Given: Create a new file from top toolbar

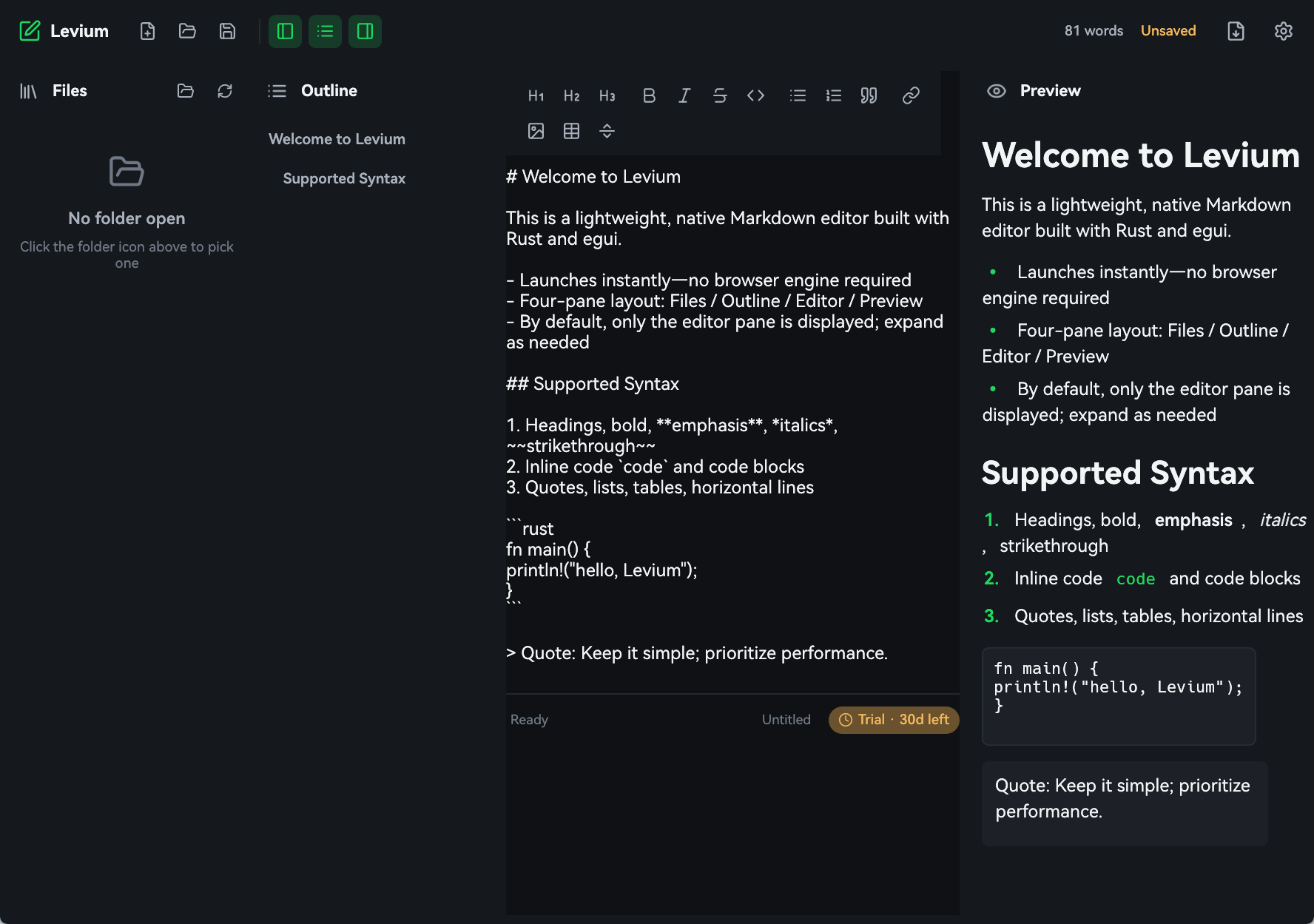Looking at the screenshot, I should click(147, 31).
